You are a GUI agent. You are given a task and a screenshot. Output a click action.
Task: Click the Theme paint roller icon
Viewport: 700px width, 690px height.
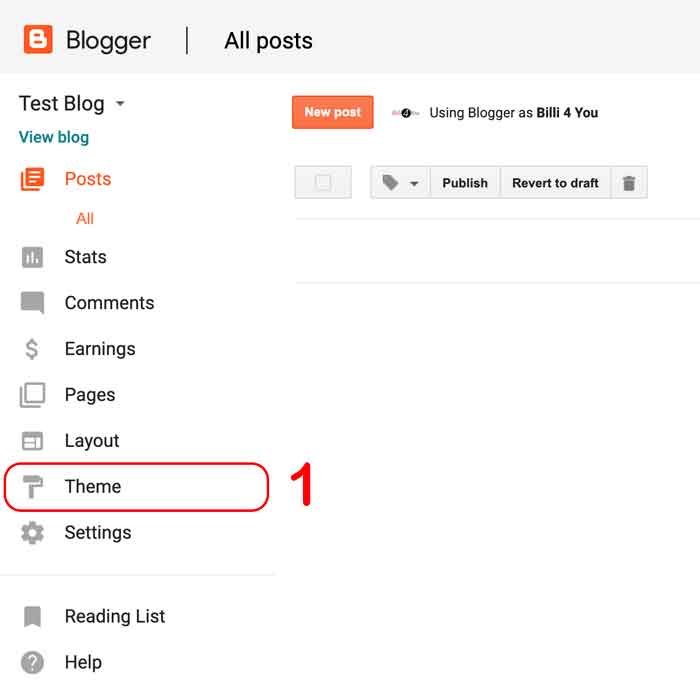coord(33,486)
